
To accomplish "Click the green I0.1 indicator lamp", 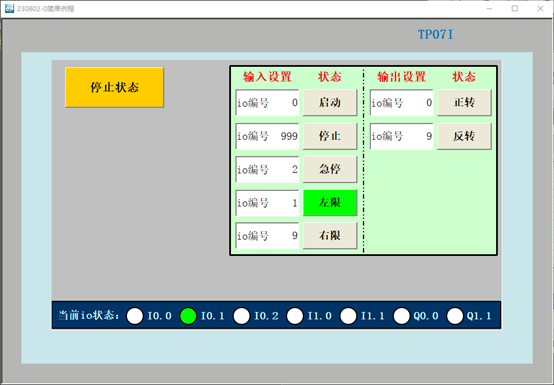I will [188, 316].
